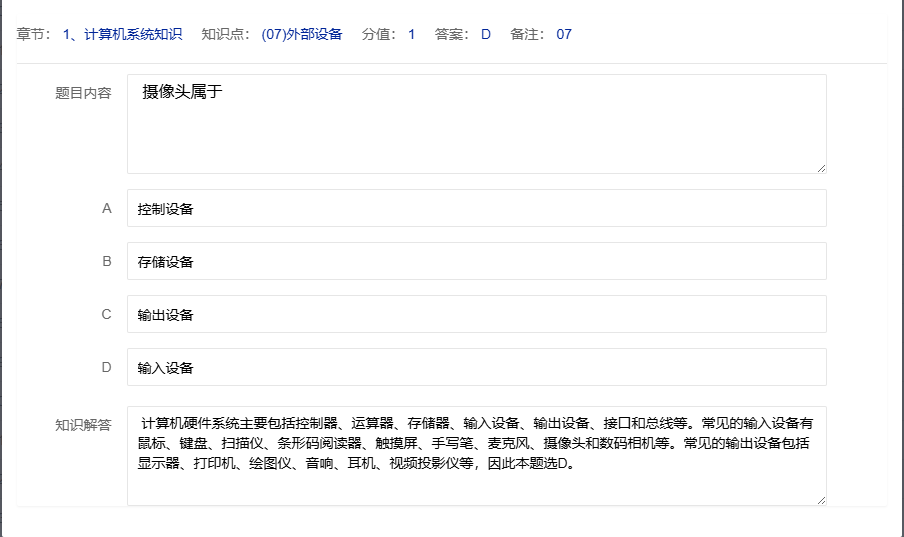
Task: Grab the resize handle of the 题目内容 textarea
Action: (x=821, y=168)
